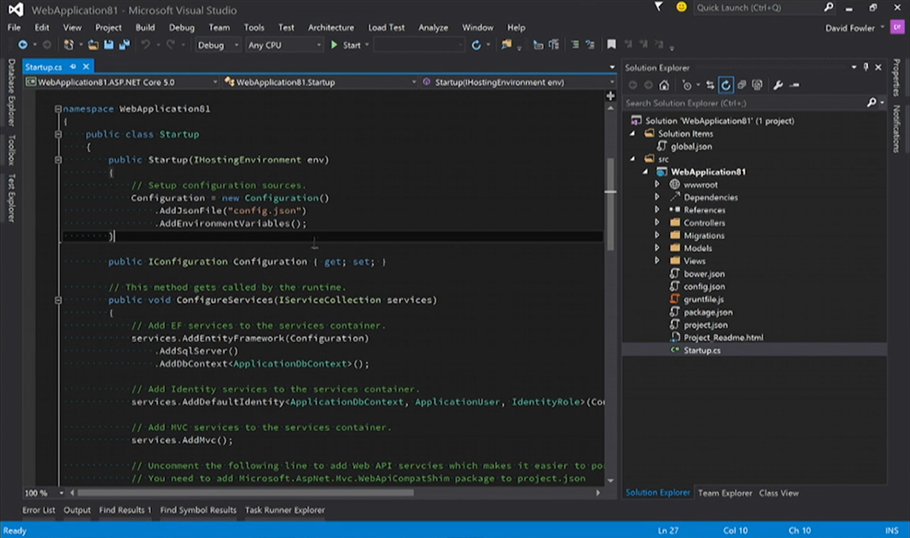Click the Save All toolbar icon
Viewport: 910px width, 538px height.
(x=124, y=45)
